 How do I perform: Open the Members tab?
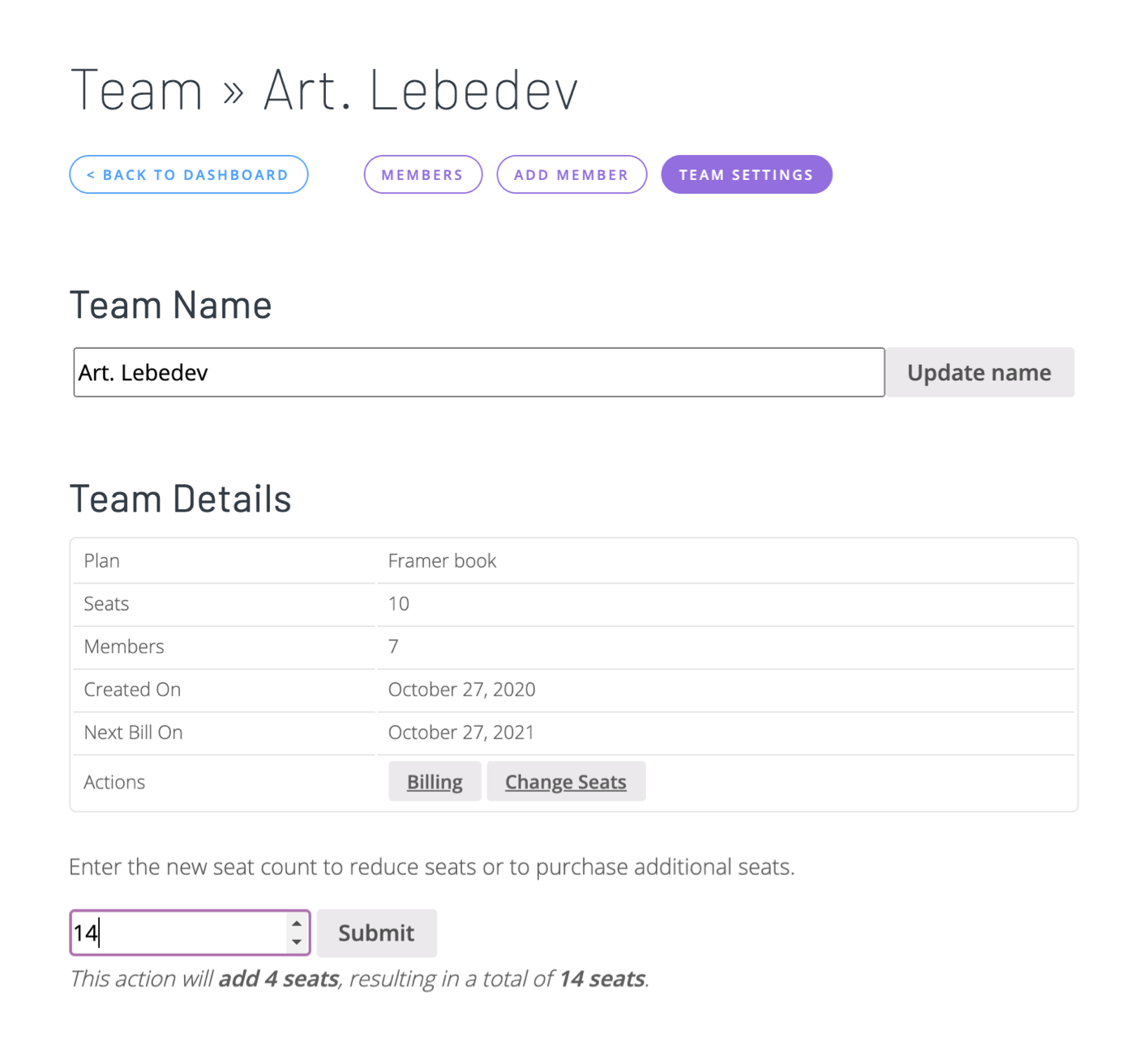coord(422,174)
